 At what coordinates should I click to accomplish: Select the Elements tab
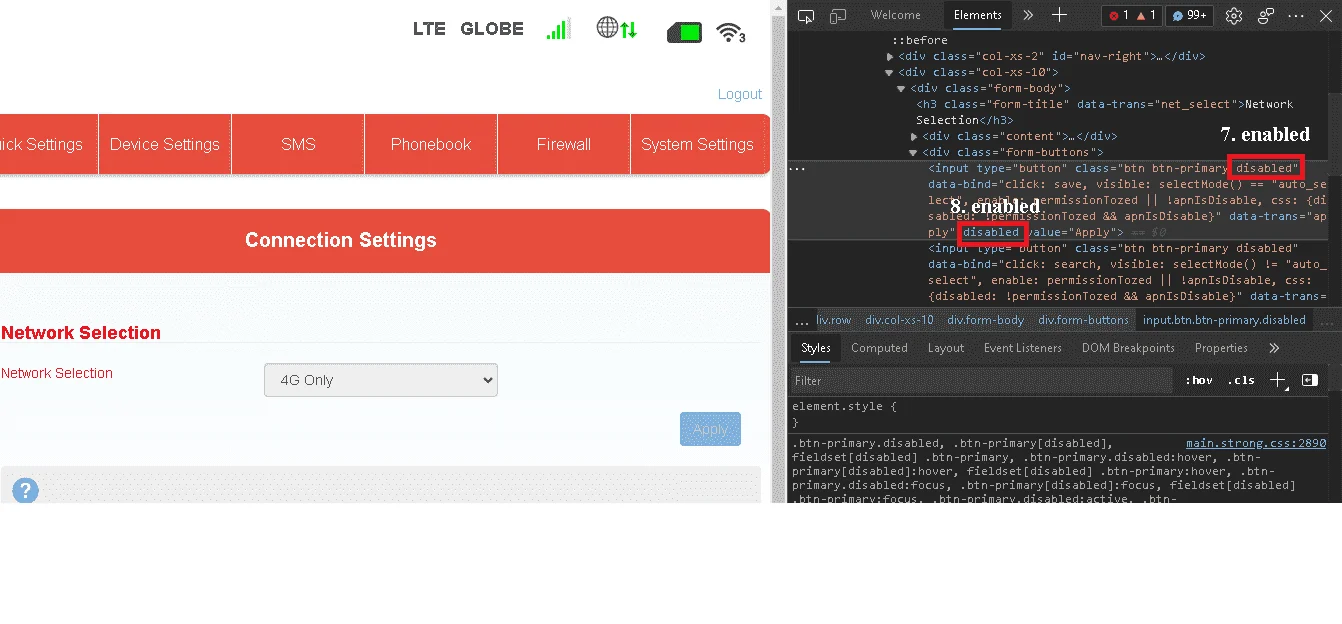(x=978, y=15)
